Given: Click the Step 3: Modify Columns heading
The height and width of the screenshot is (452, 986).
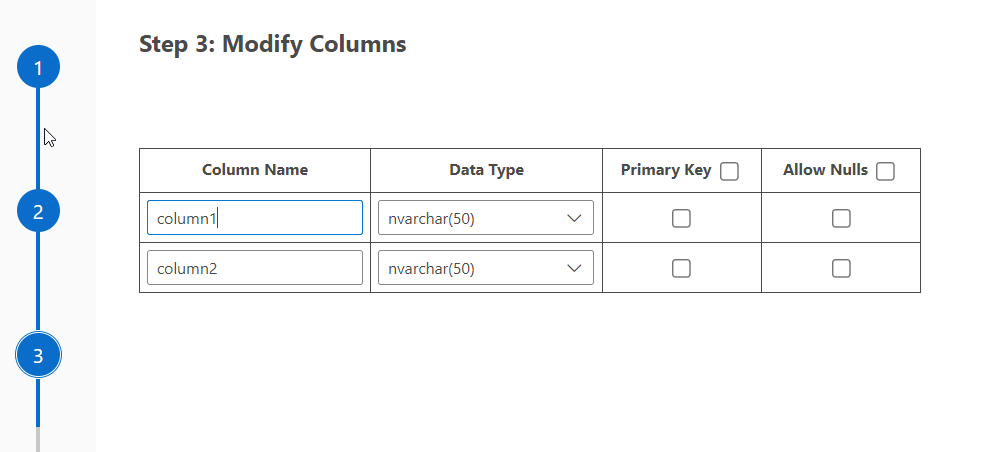Looking at the screenshot, I should click(272, 44).
